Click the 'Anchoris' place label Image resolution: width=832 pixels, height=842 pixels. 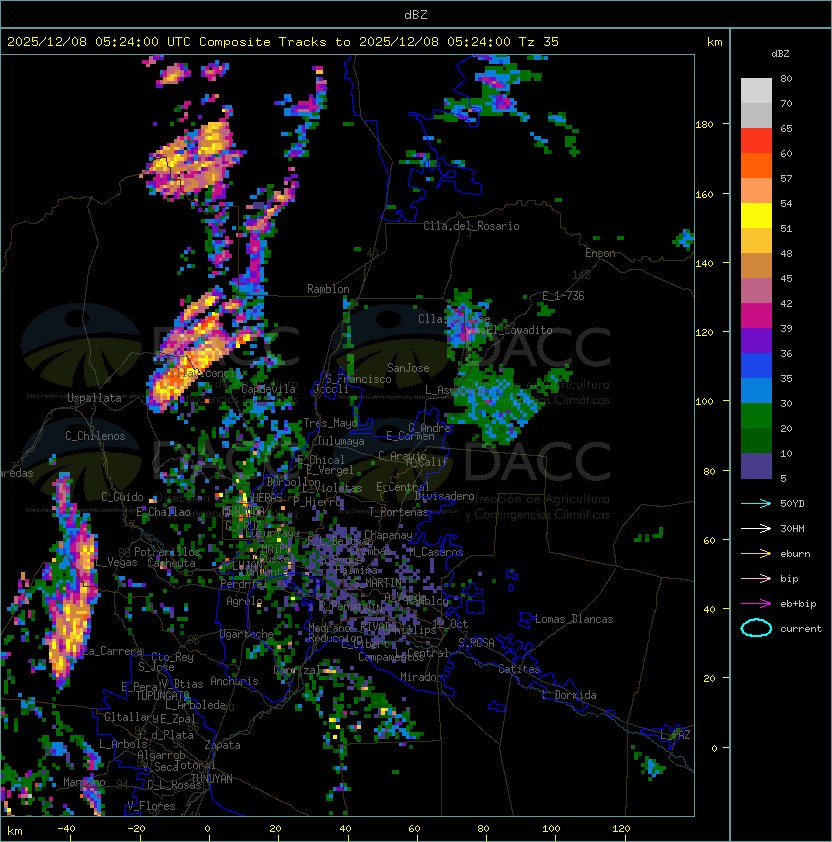click(x=234, y=681)
